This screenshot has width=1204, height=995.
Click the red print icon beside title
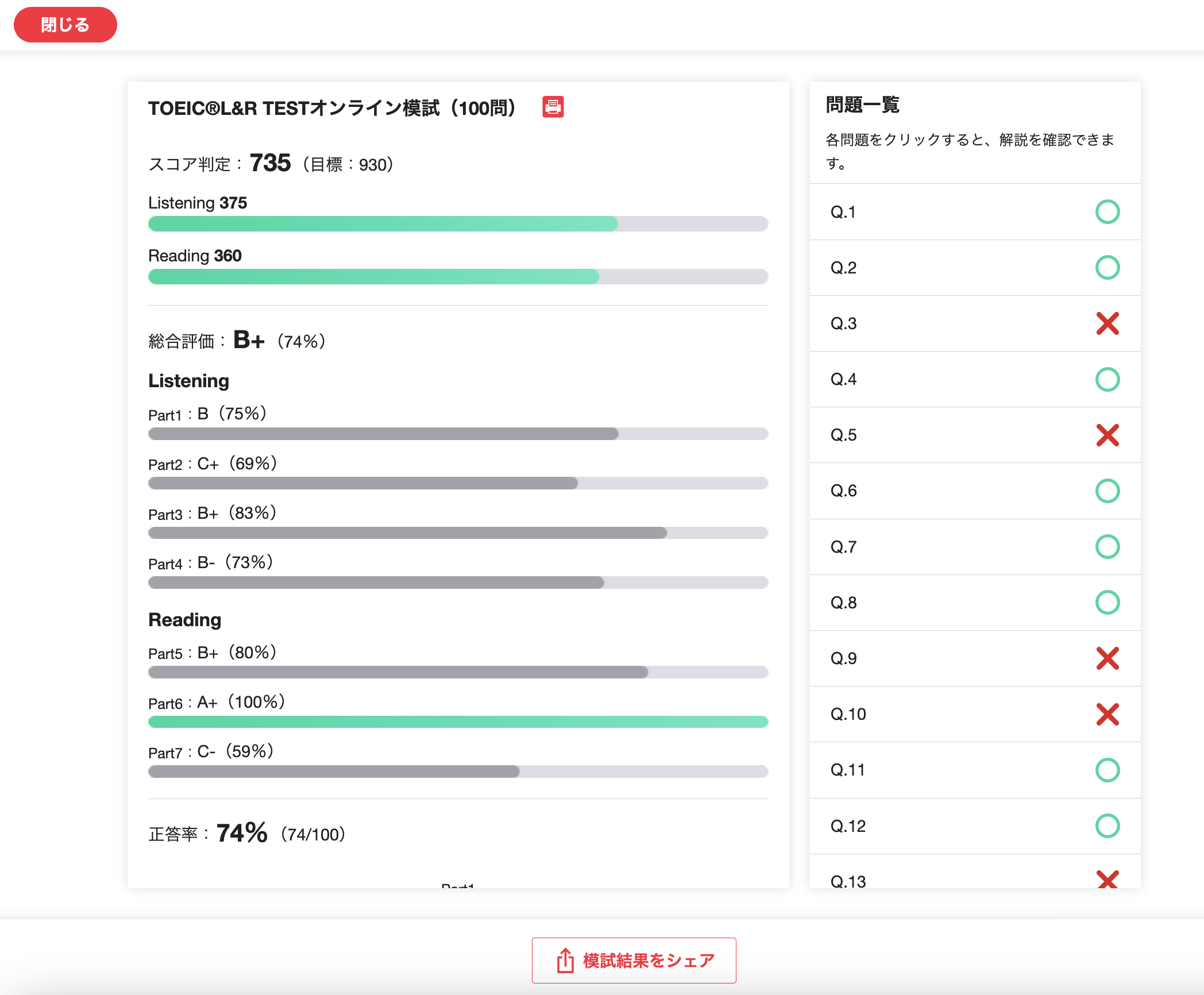tap(553, 107)
